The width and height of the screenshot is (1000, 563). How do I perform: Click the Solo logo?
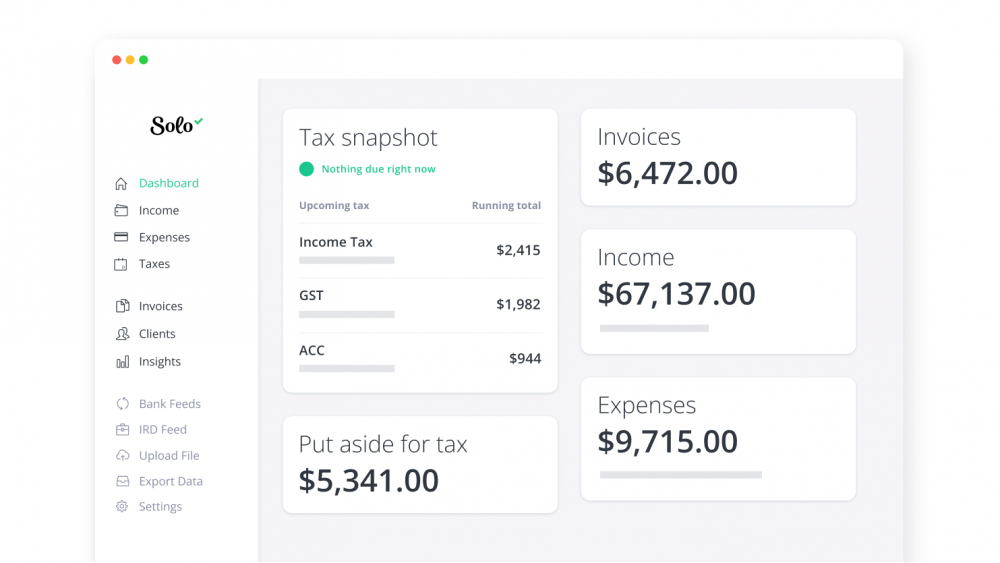point(177,125)
